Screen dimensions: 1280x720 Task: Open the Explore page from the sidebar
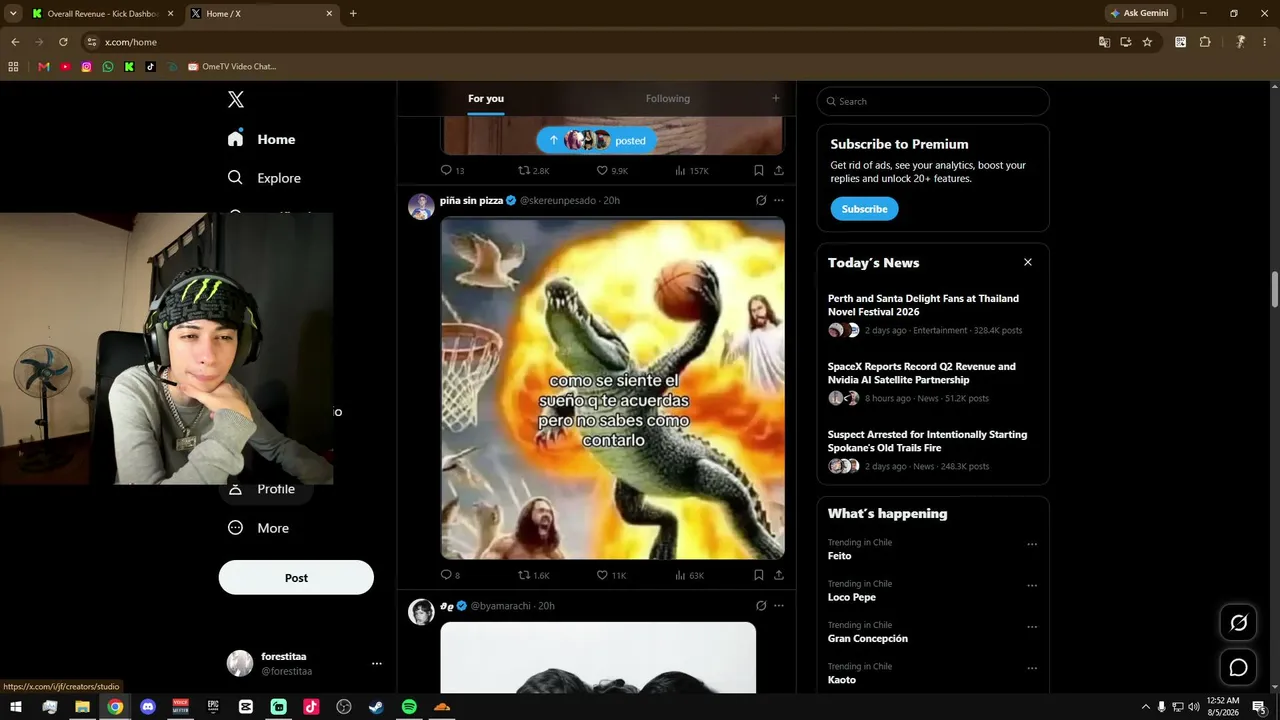coord(264,178)
